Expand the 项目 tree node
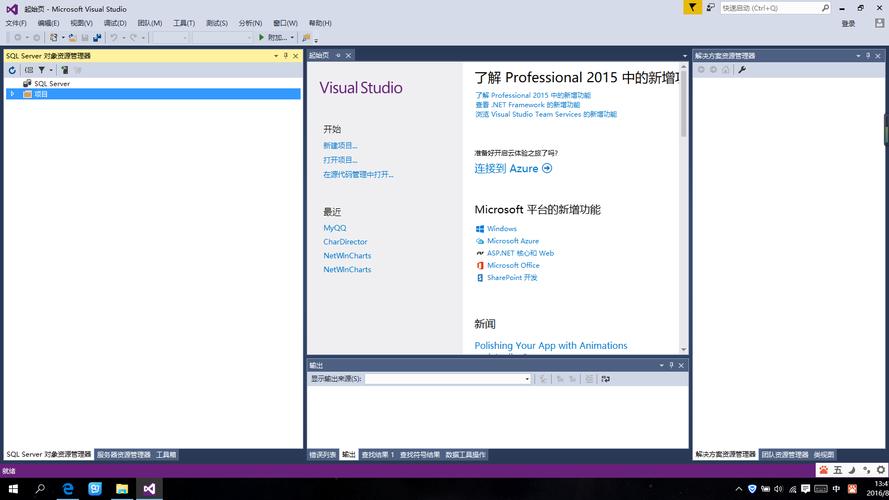Screen dimensions: 889x500 coord(12,94)
